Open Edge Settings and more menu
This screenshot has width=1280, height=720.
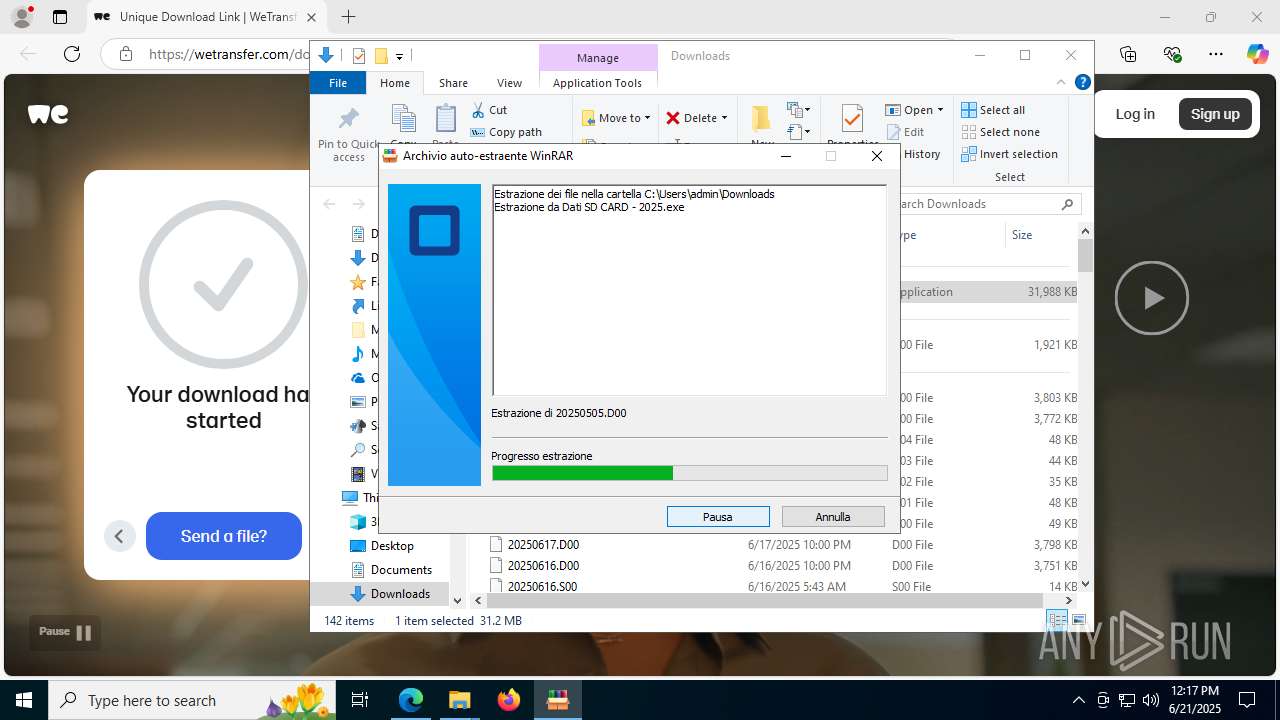click(1216, 54)
